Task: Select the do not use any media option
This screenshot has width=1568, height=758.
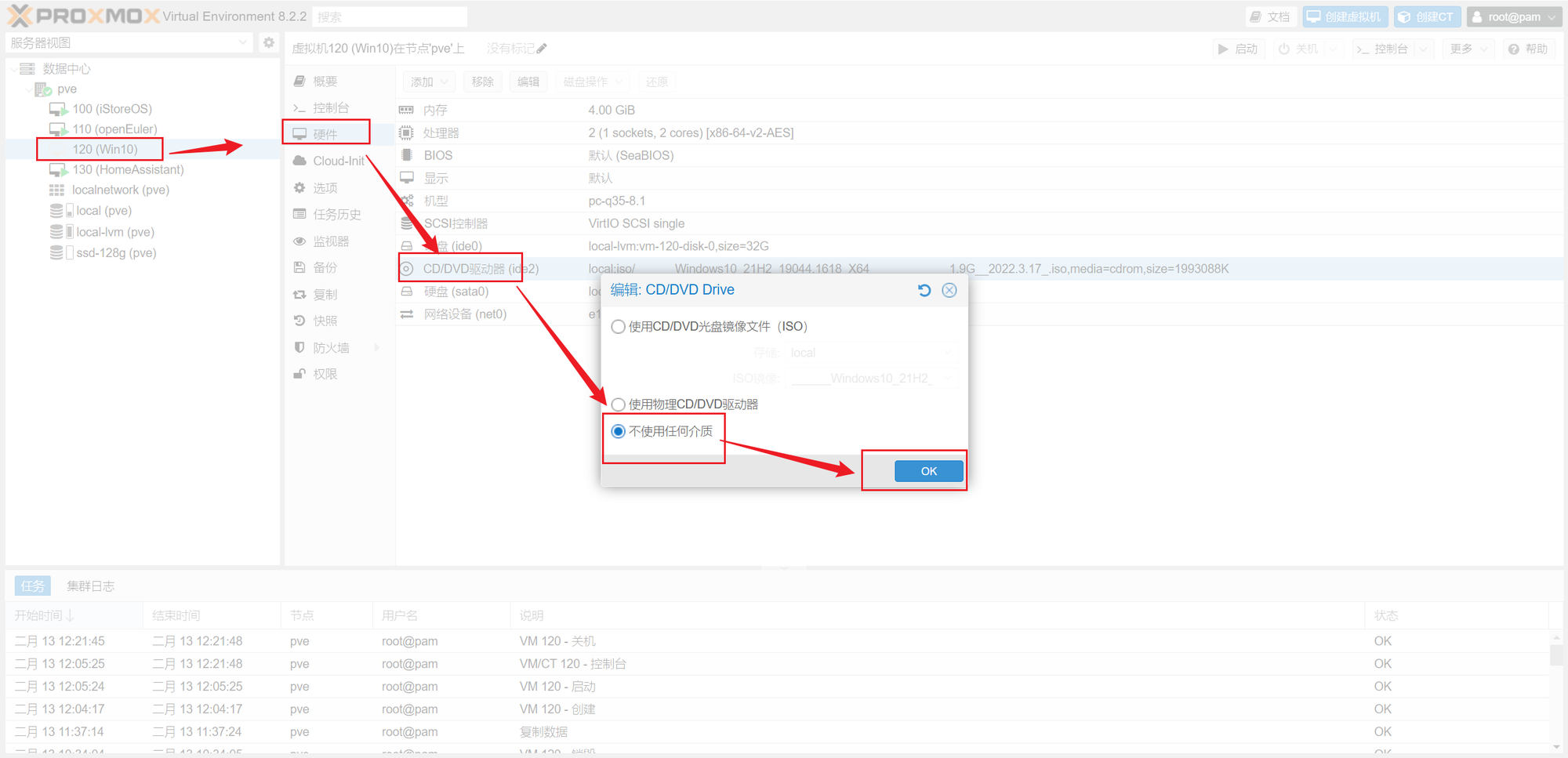Action: pos(619,431)
